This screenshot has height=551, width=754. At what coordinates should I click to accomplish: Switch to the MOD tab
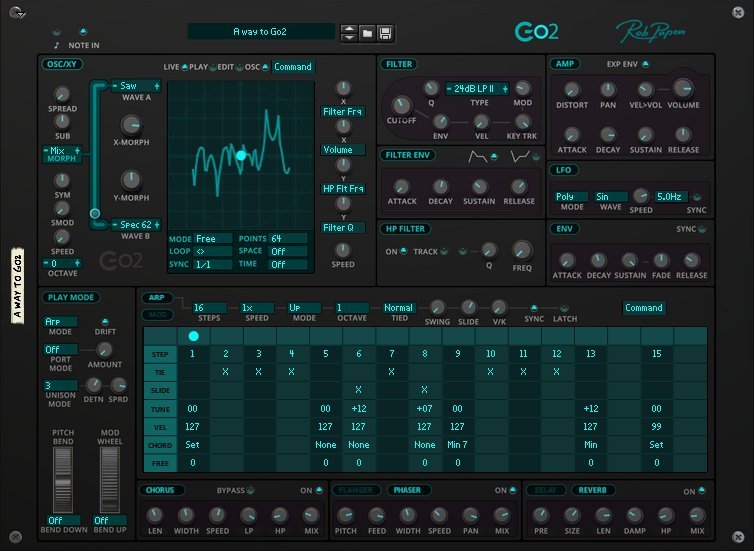(158, 314)
